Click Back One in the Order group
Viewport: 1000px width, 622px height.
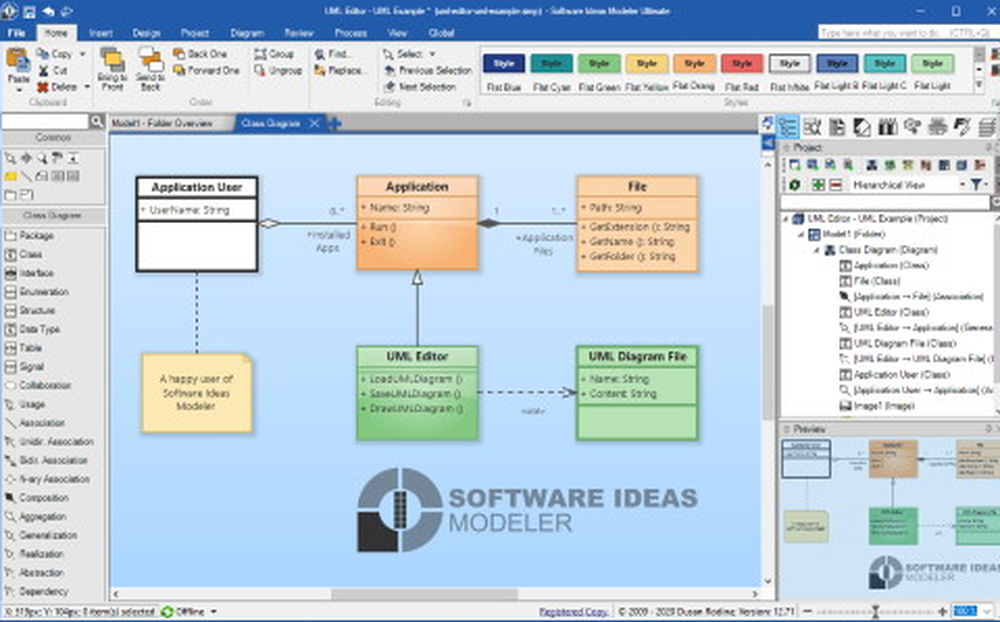pyautogui.click(x=200, y=54)
